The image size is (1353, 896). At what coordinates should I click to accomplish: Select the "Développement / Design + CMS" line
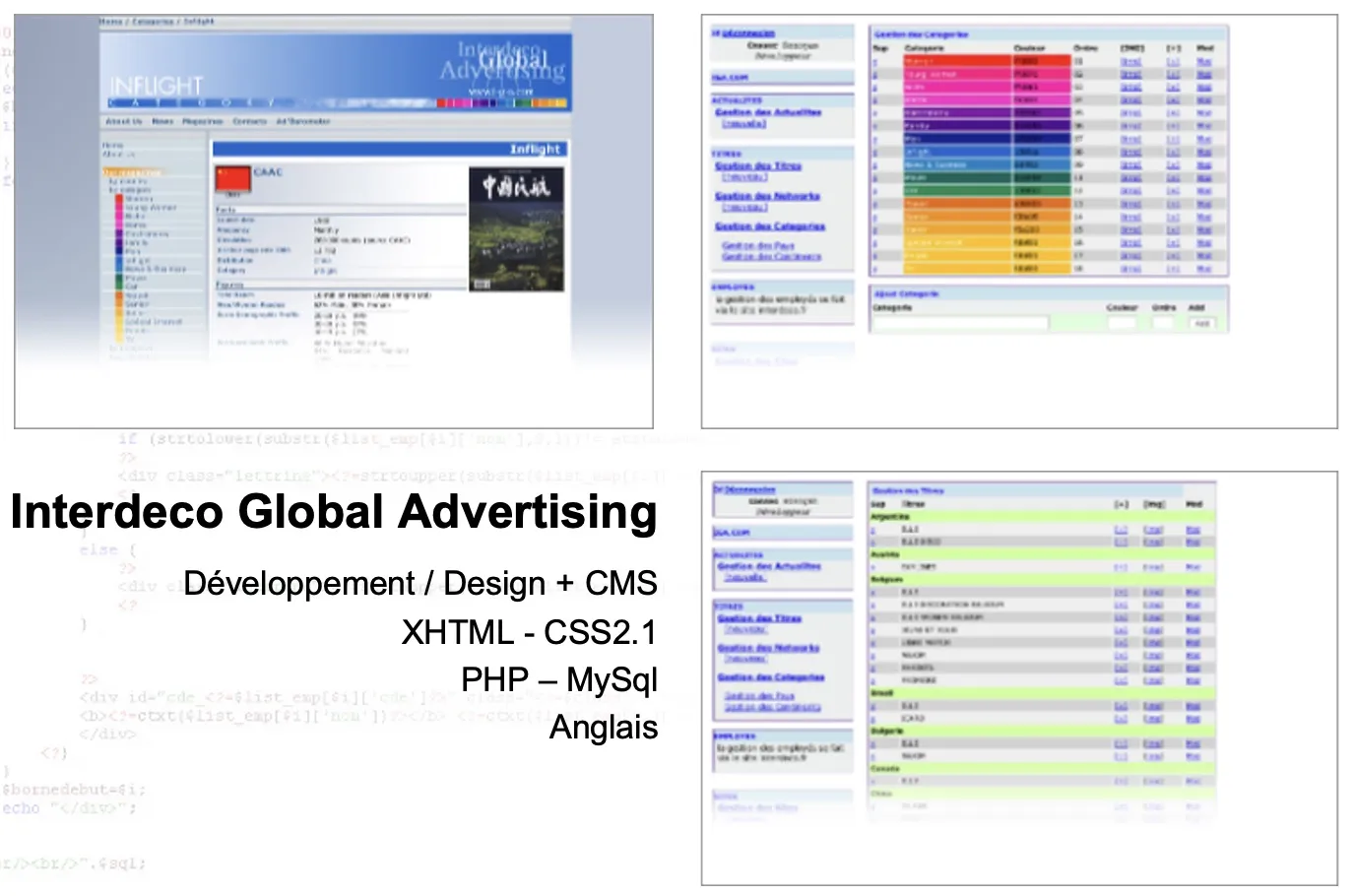pos(420,583)
